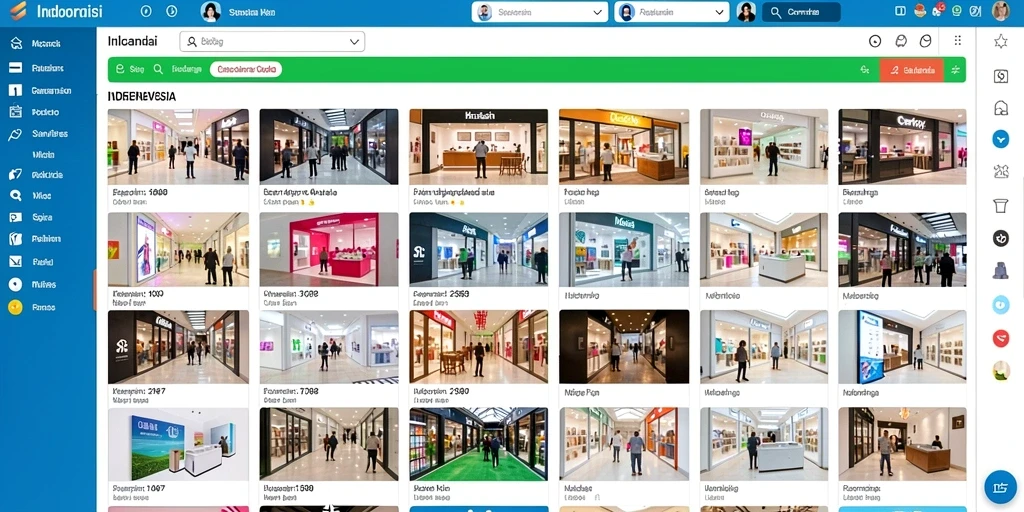Click the second round icon after app title
This screenshot has height=512, width=1024.
[172, 11]
